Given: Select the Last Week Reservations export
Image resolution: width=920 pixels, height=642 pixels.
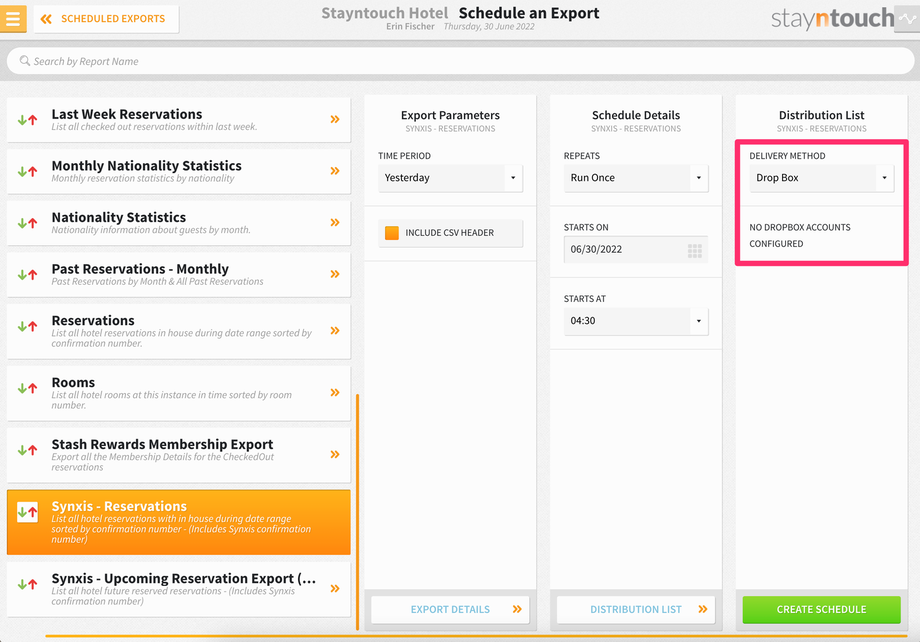Looking at the screenshot, I should (x=178, y=120).
